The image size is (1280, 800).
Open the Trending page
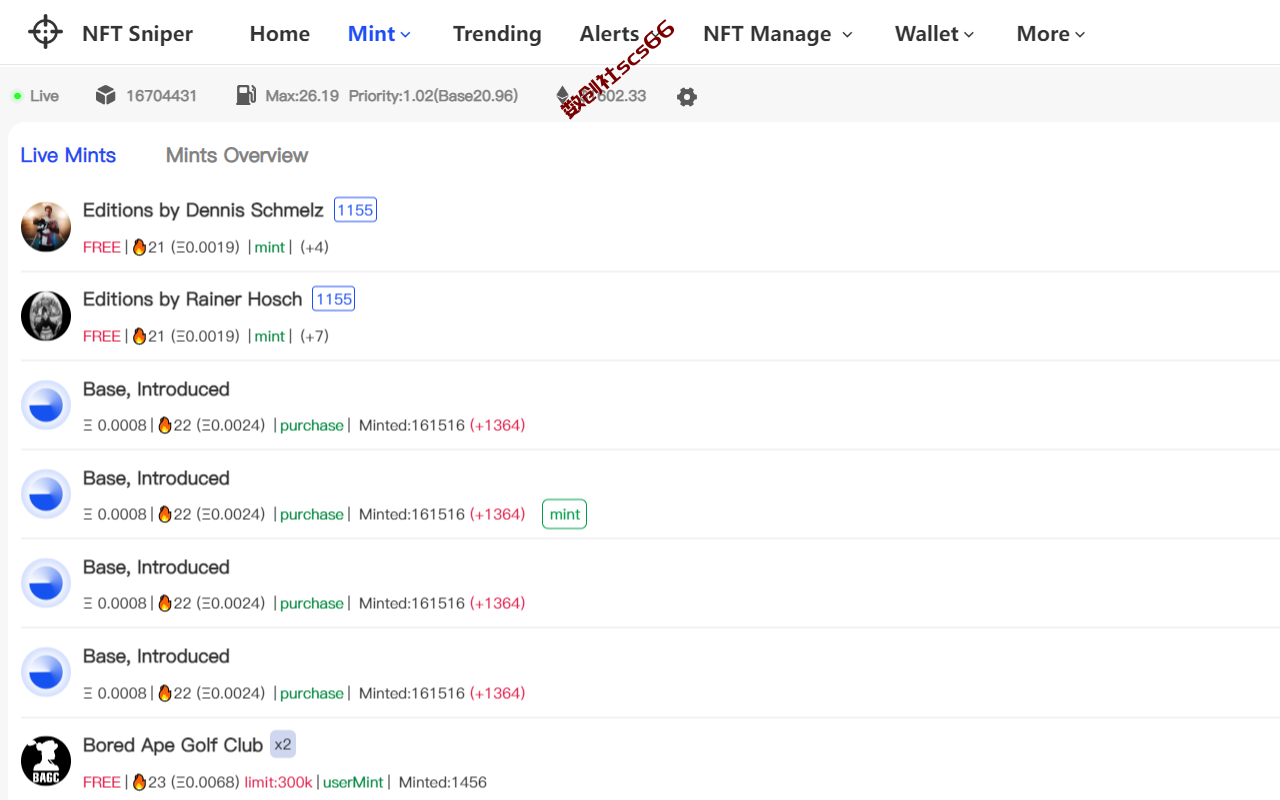click(497, 34)
